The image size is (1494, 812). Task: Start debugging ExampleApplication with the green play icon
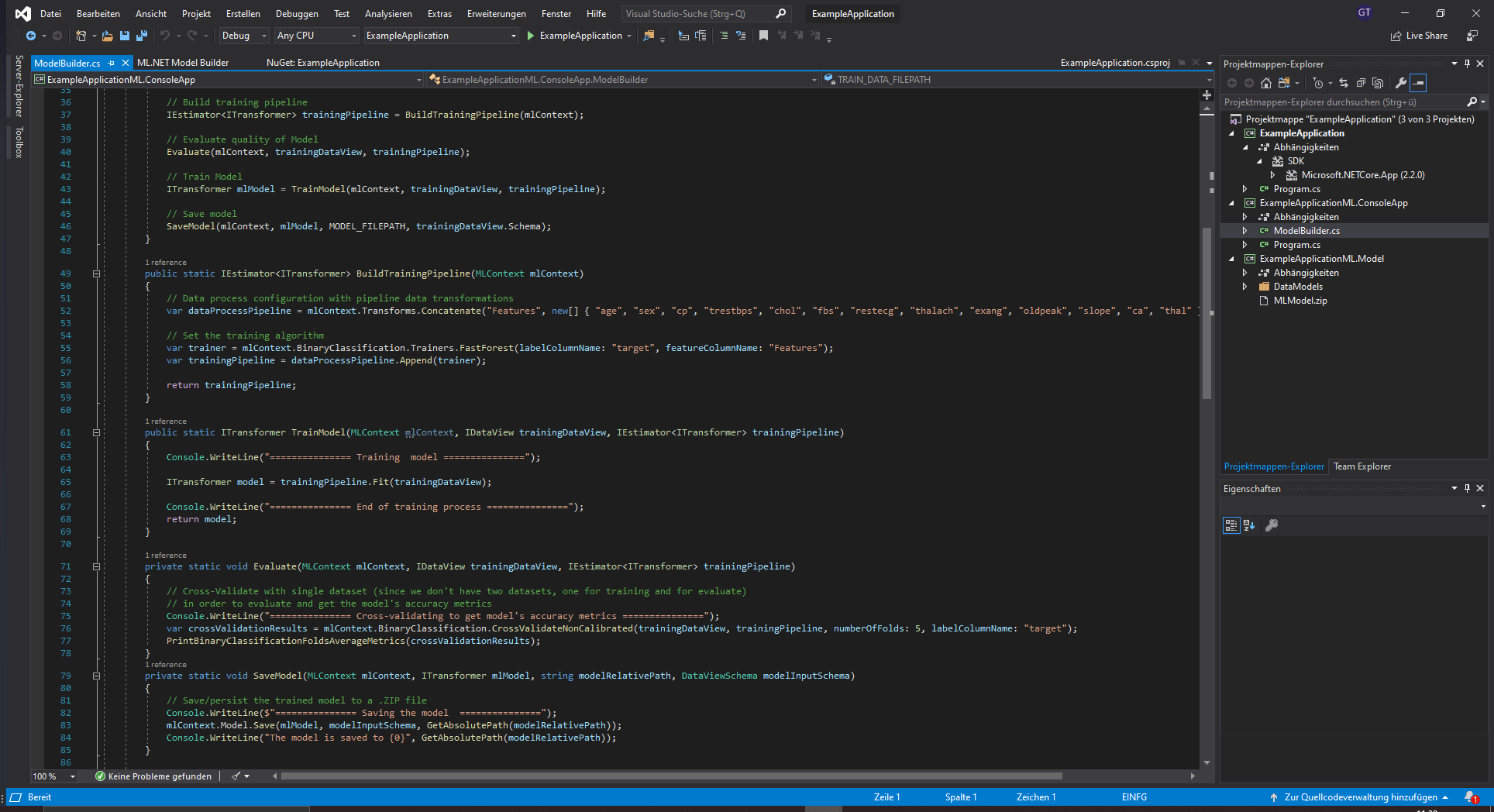coord(531,36)
